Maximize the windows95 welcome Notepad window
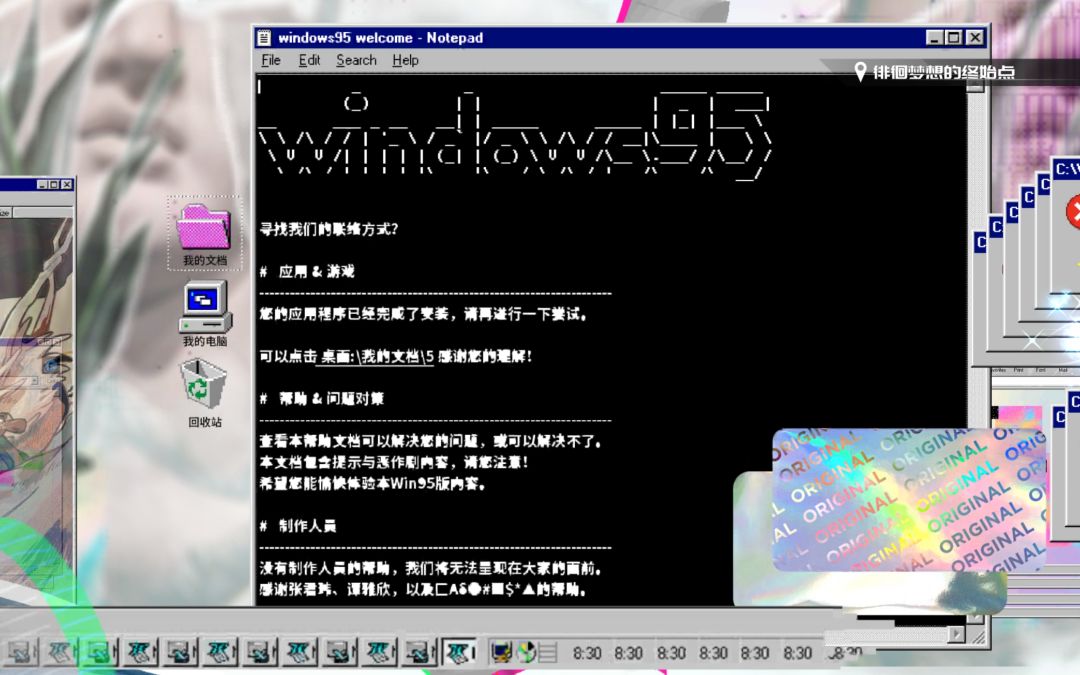Viewport: 1080px width, 675px height. 953,38
